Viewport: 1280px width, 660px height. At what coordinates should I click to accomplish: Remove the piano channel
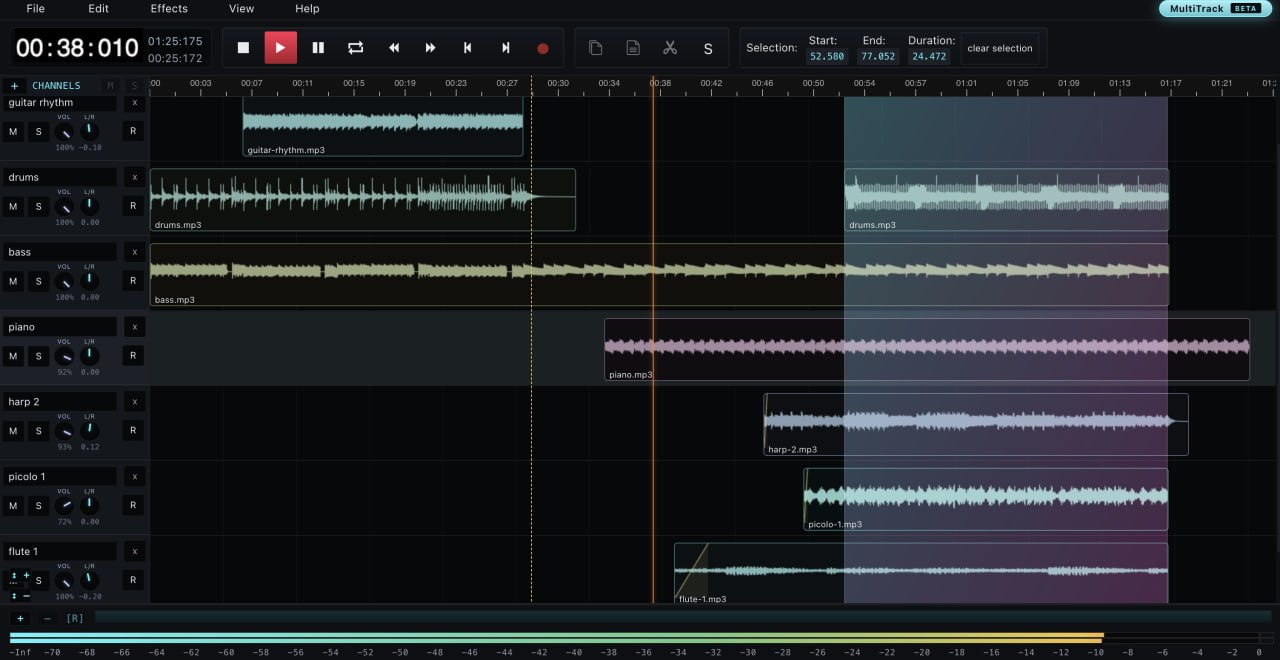pyautogui.click(x=134, y=327)
